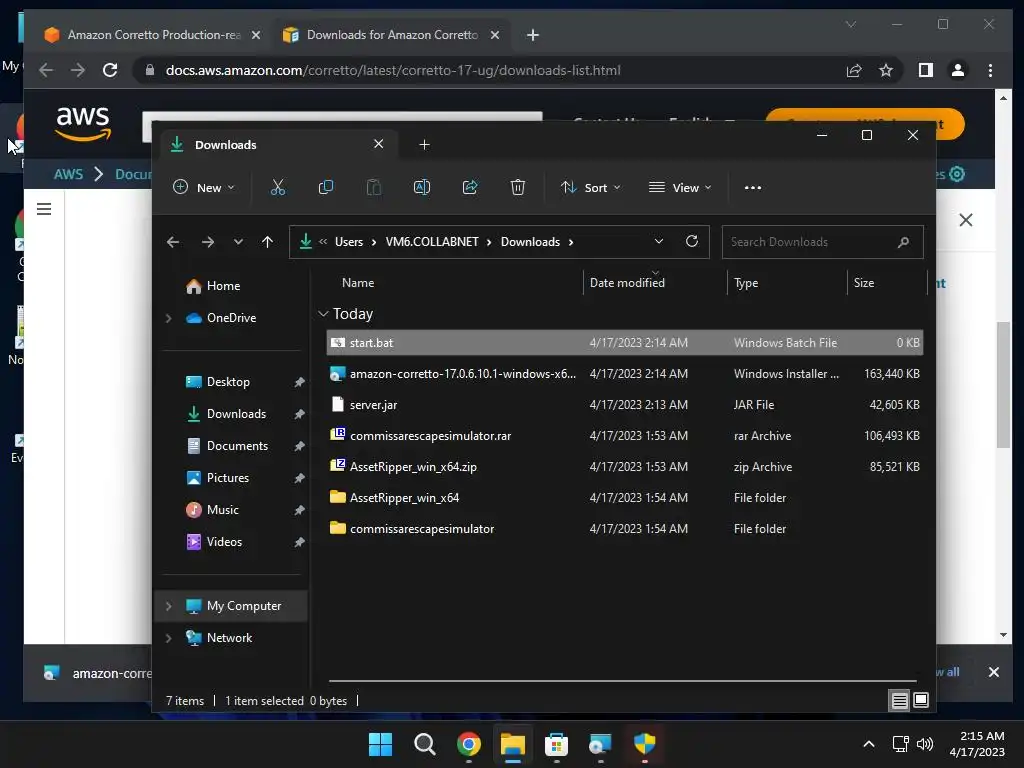Image resolution: width=1024 pixels, height=768 pixels.
Task: Open the three-dot See more menu in Explorer
Action: click(752, 187)
